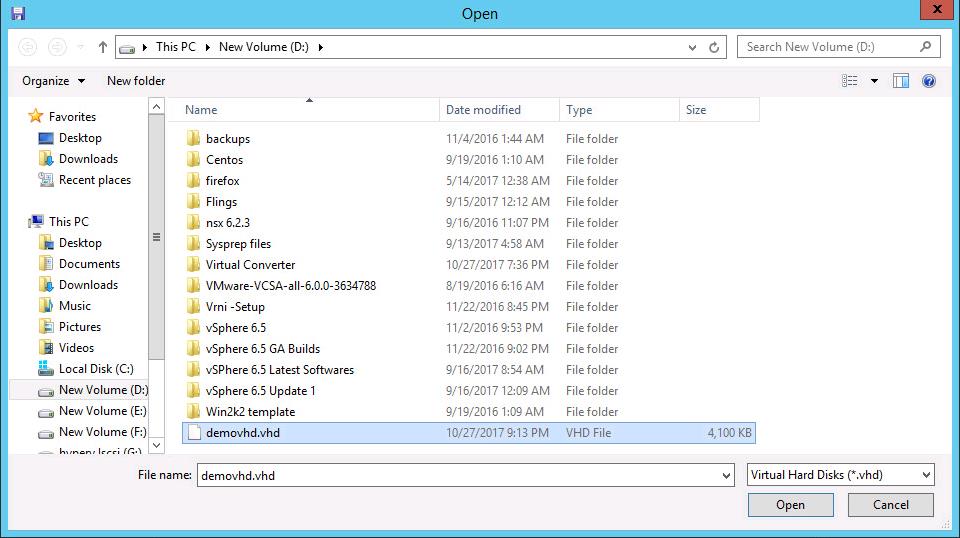Image resolution: width=960 pixels, height=538 pixels.
Task: Select the vSphere 6.5 folder name
Action: click(236, 327)
